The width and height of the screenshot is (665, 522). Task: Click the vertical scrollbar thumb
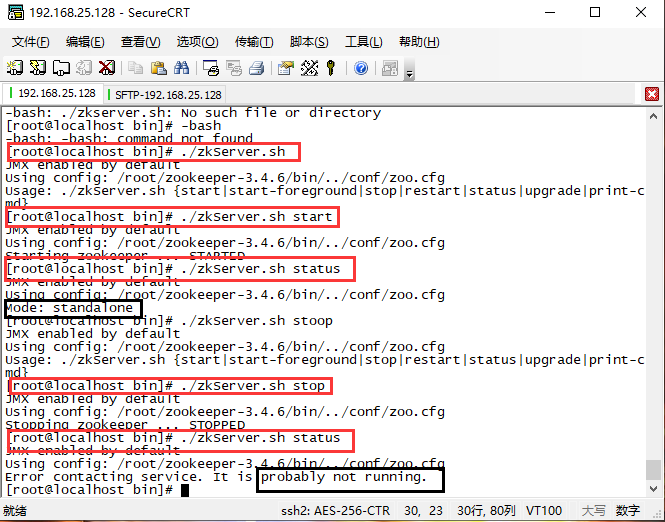click(x=653, y=470)
